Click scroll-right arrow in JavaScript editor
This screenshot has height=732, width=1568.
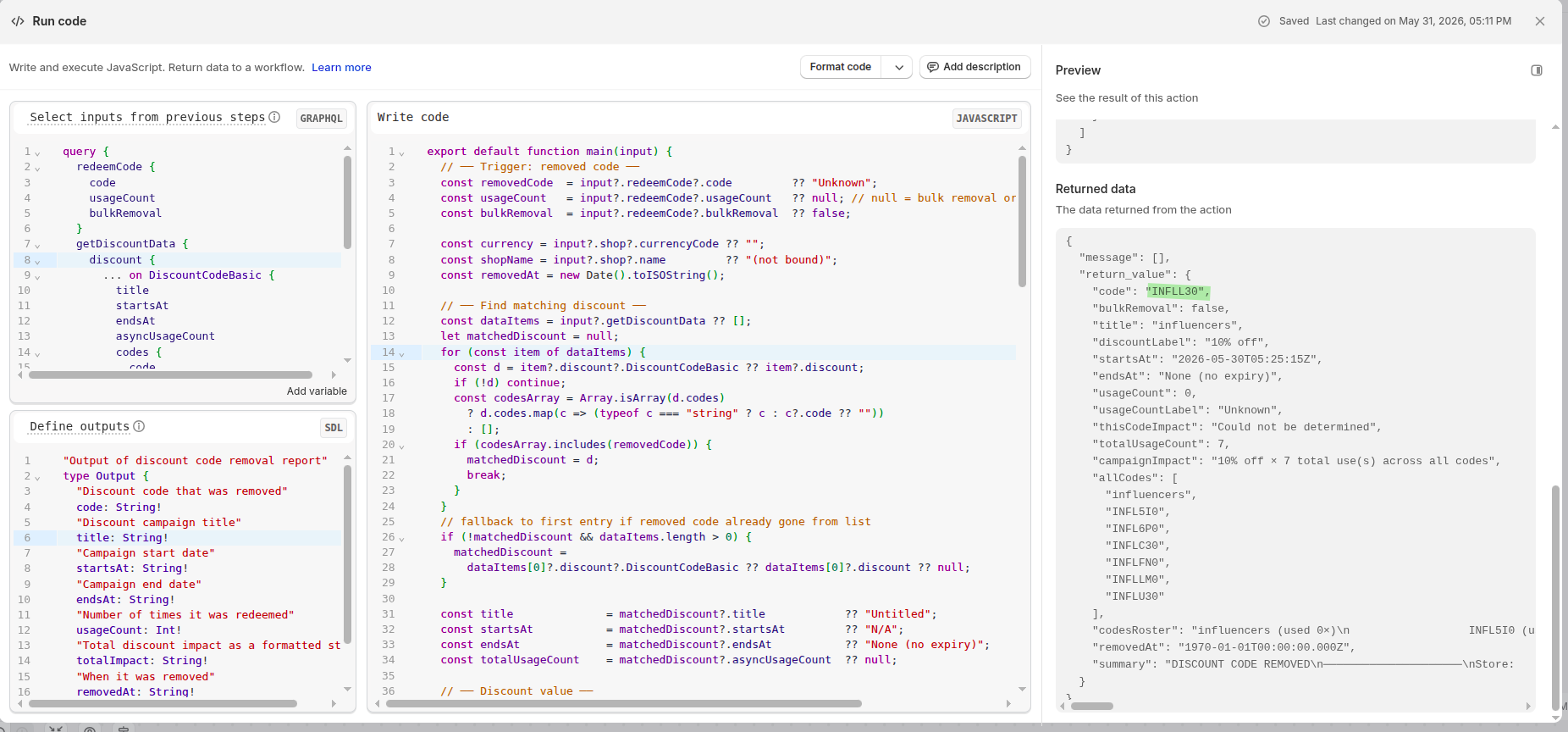click(1008, 703)
